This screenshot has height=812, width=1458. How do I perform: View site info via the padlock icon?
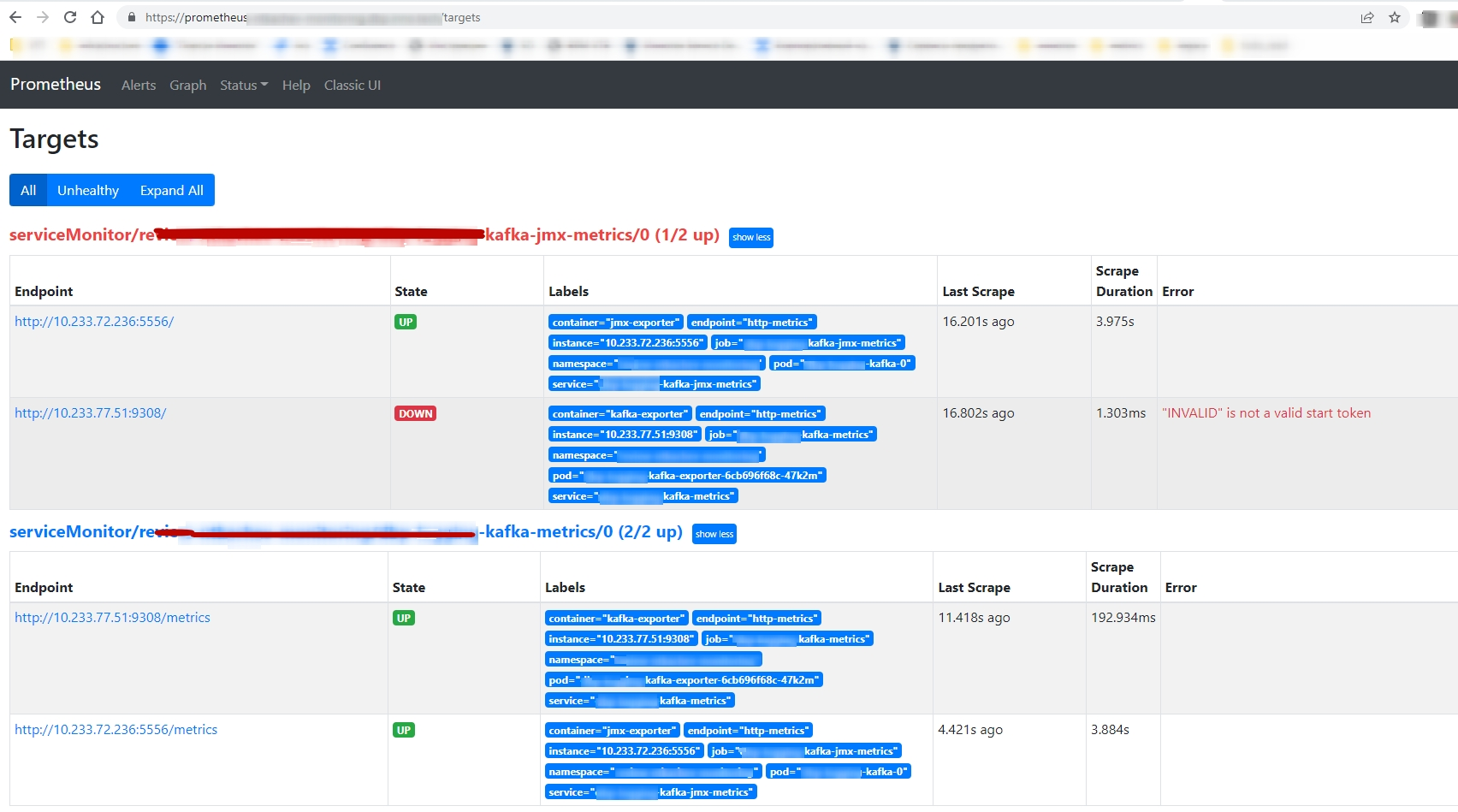click(132, 17)
